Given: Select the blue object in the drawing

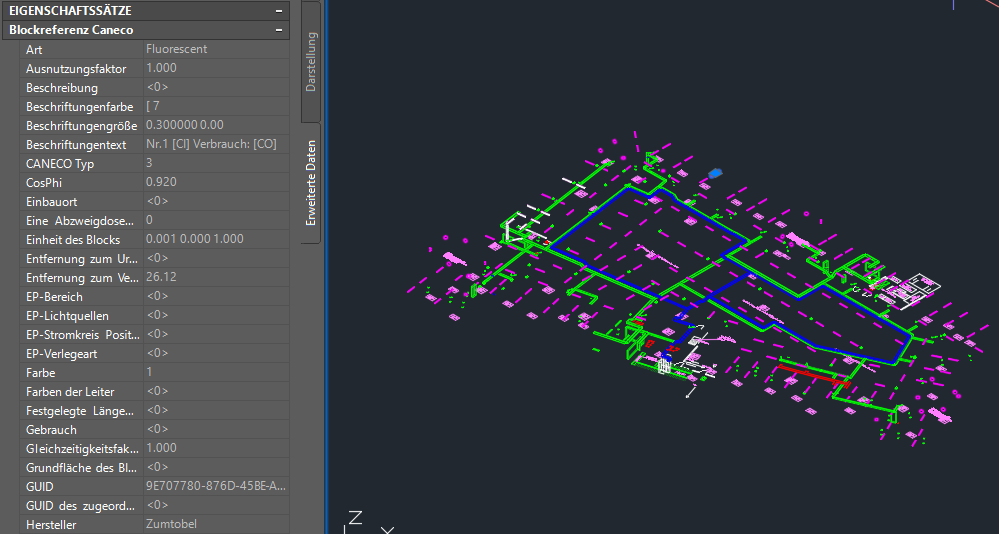Looking at the screenshot, I should 713,173.
